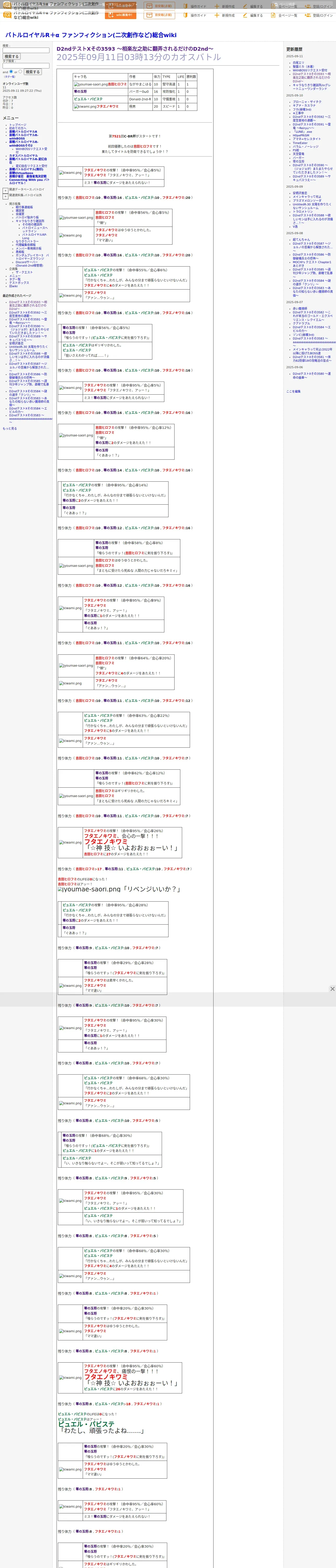336x1568 pixels.
Task: Open バトロイ駄弁り板 link
Action: coord(27,217)
